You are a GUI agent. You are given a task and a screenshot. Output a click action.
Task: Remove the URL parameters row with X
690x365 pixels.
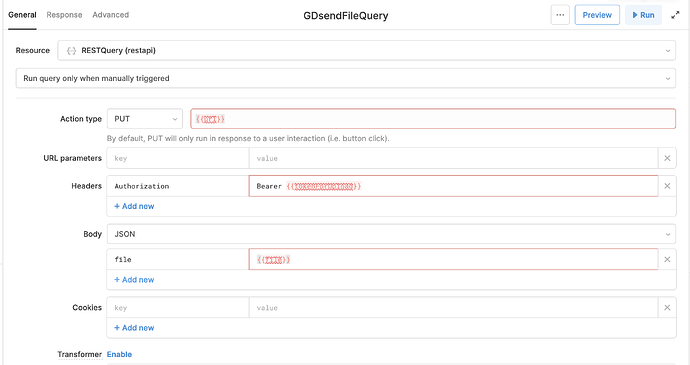pyautogui.click(x=667, y=158)
